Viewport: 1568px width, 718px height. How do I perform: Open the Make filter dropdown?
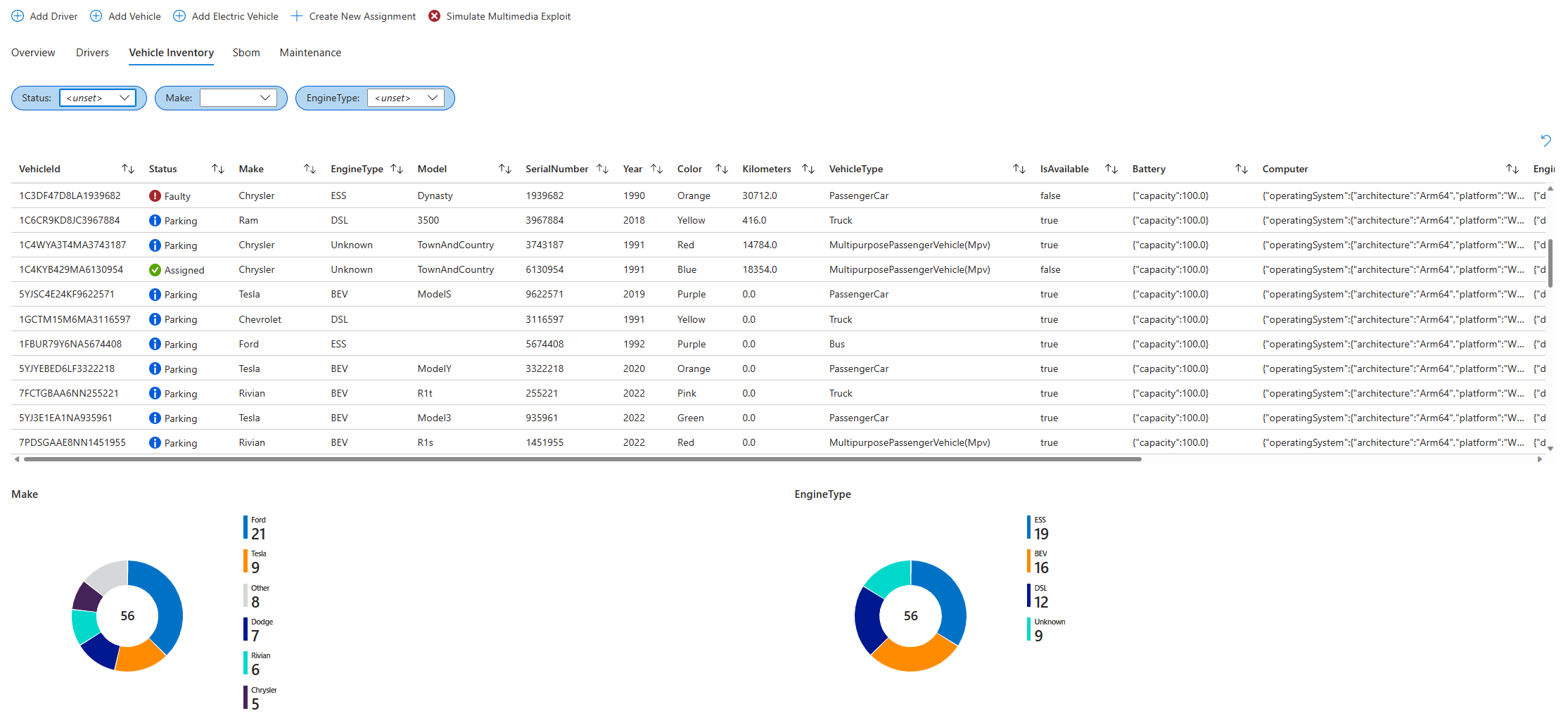pos(238,98)
